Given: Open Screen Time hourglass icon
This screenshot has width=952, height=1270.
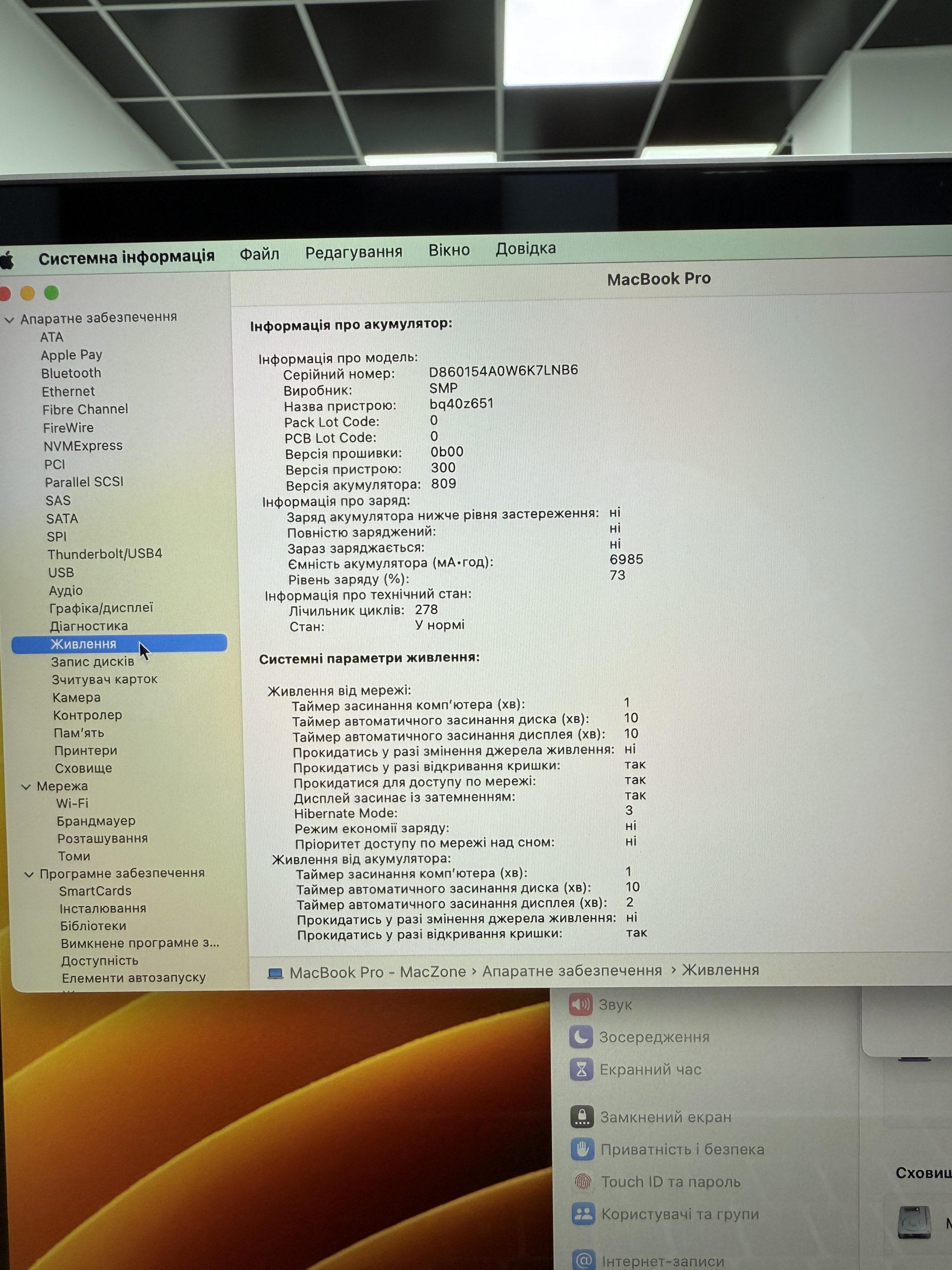Looking at the screenshot, I should [x=582, y=1069].
